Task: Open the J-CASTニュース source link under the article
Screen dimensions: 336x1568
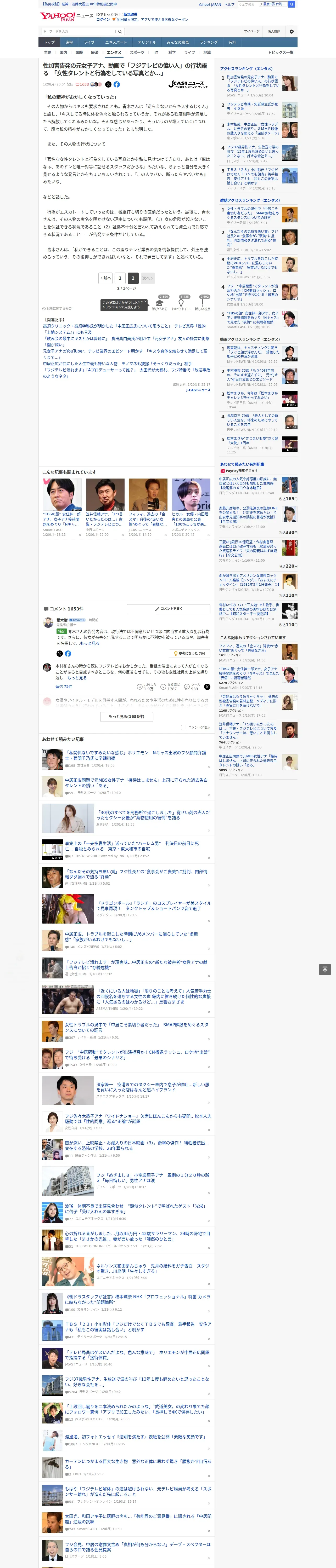Action: coord(198,390)
